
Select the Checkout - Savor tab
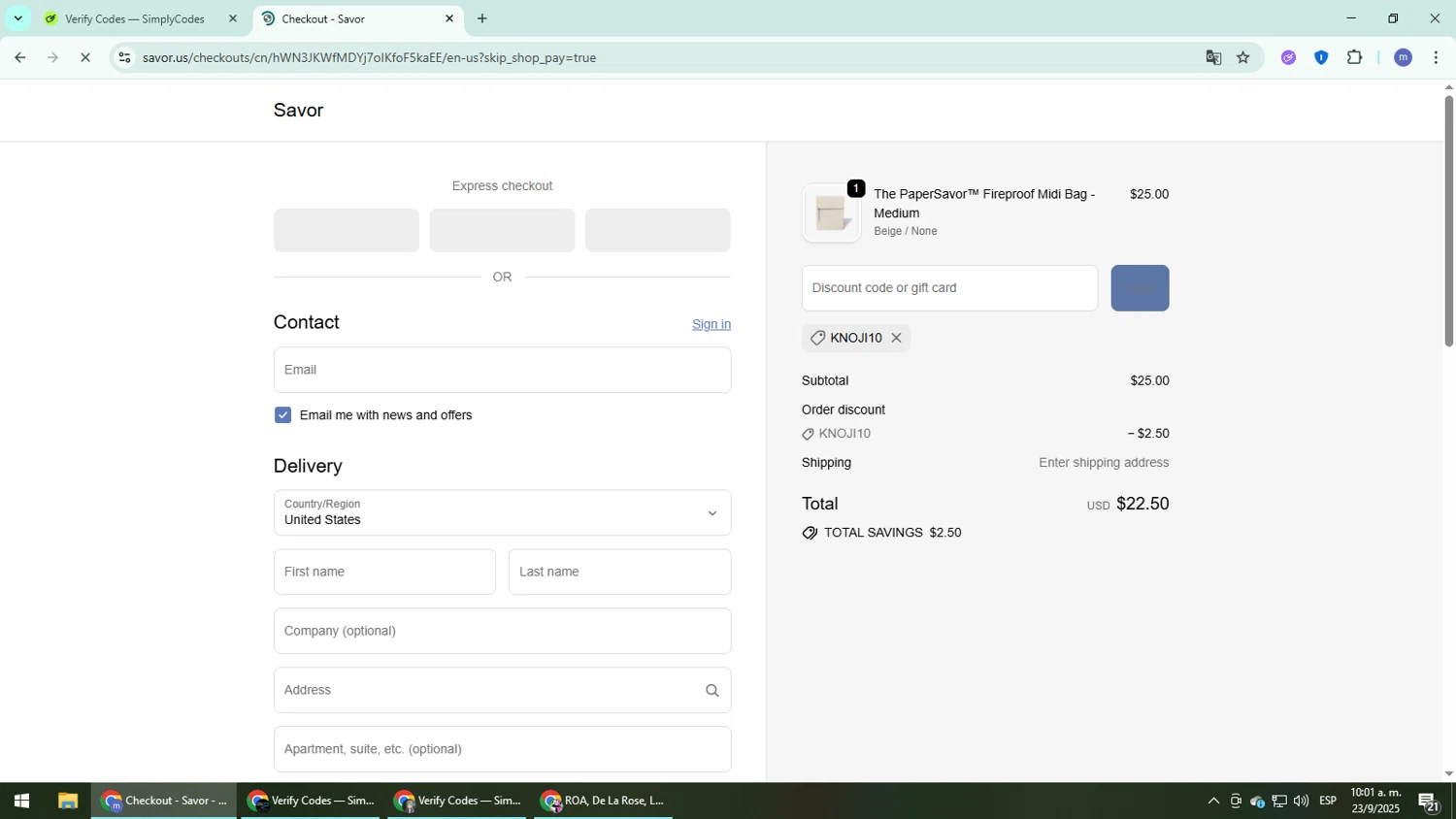click(323, 18)
